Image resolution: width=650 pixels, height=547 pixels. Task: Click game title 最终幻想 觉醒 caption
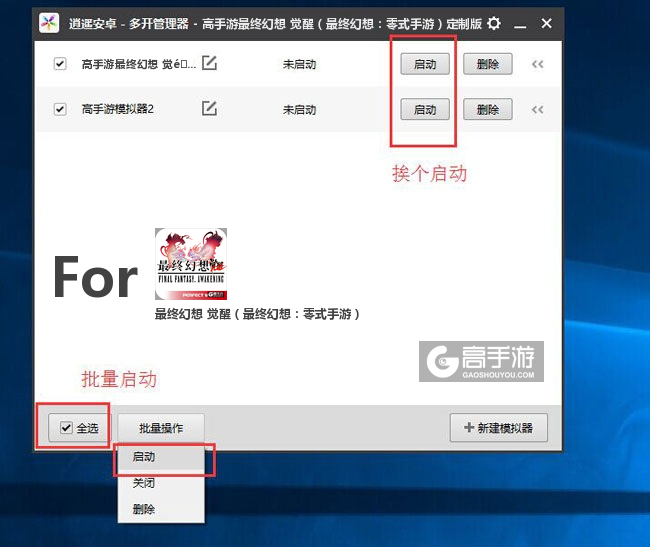[257, 314]
